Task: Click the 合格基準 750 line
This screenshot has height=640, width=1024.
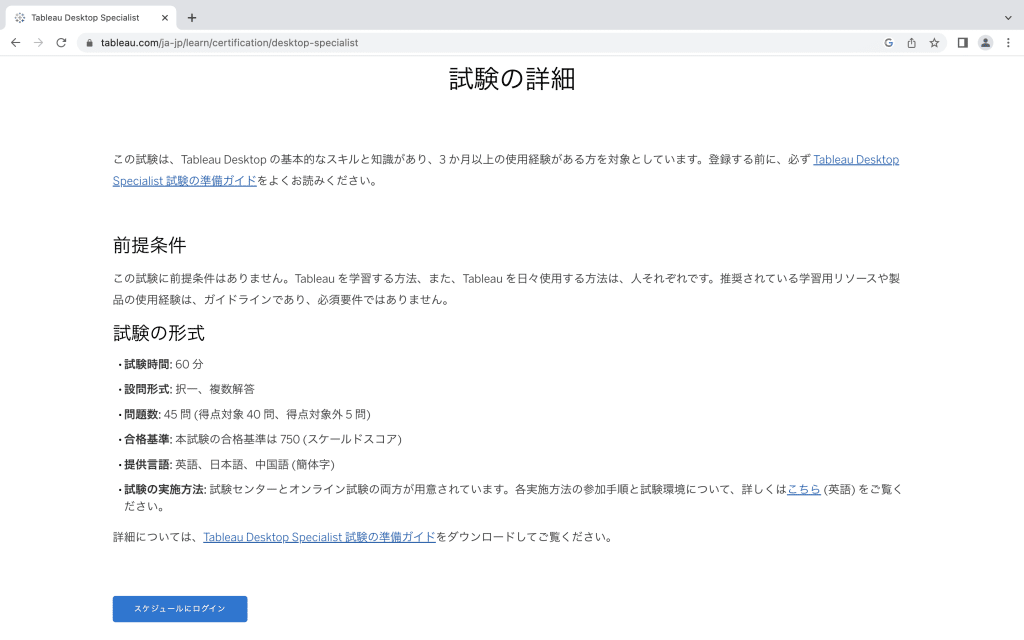Action: 263,439
